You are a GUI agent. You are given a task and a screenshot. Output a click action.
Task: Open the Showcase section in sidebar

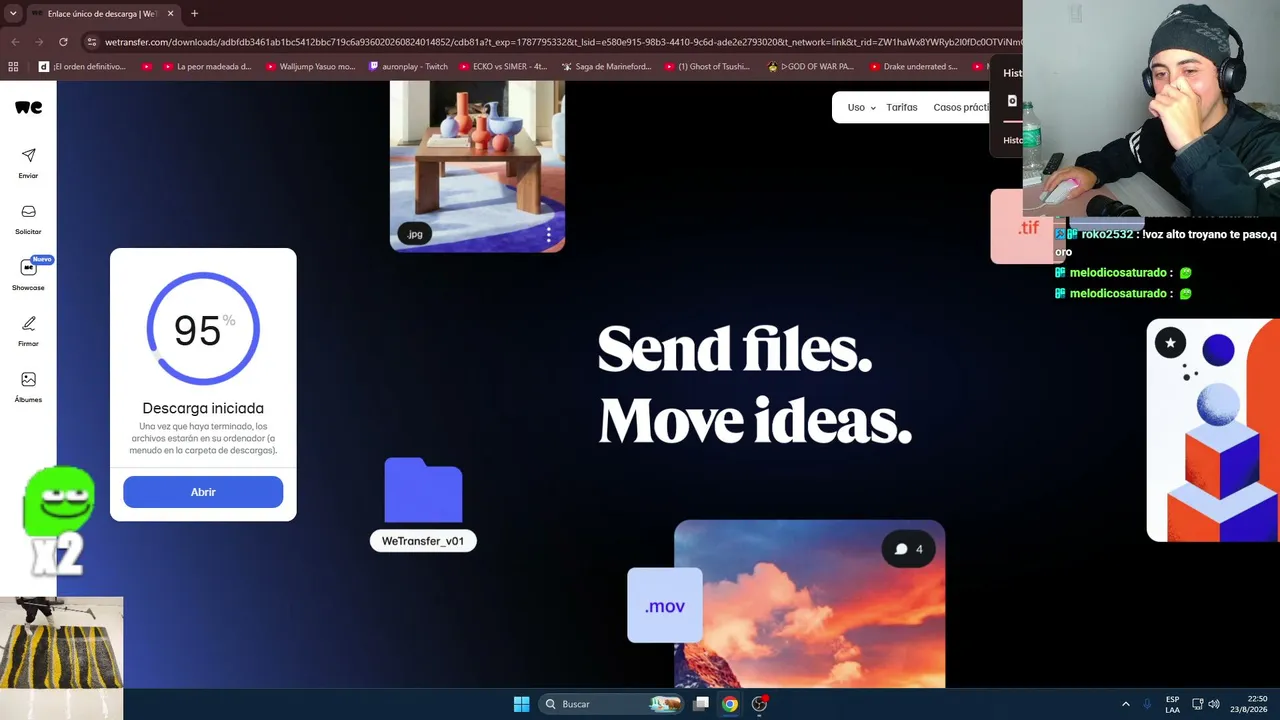pyautogui.click(x=28, y=274)
